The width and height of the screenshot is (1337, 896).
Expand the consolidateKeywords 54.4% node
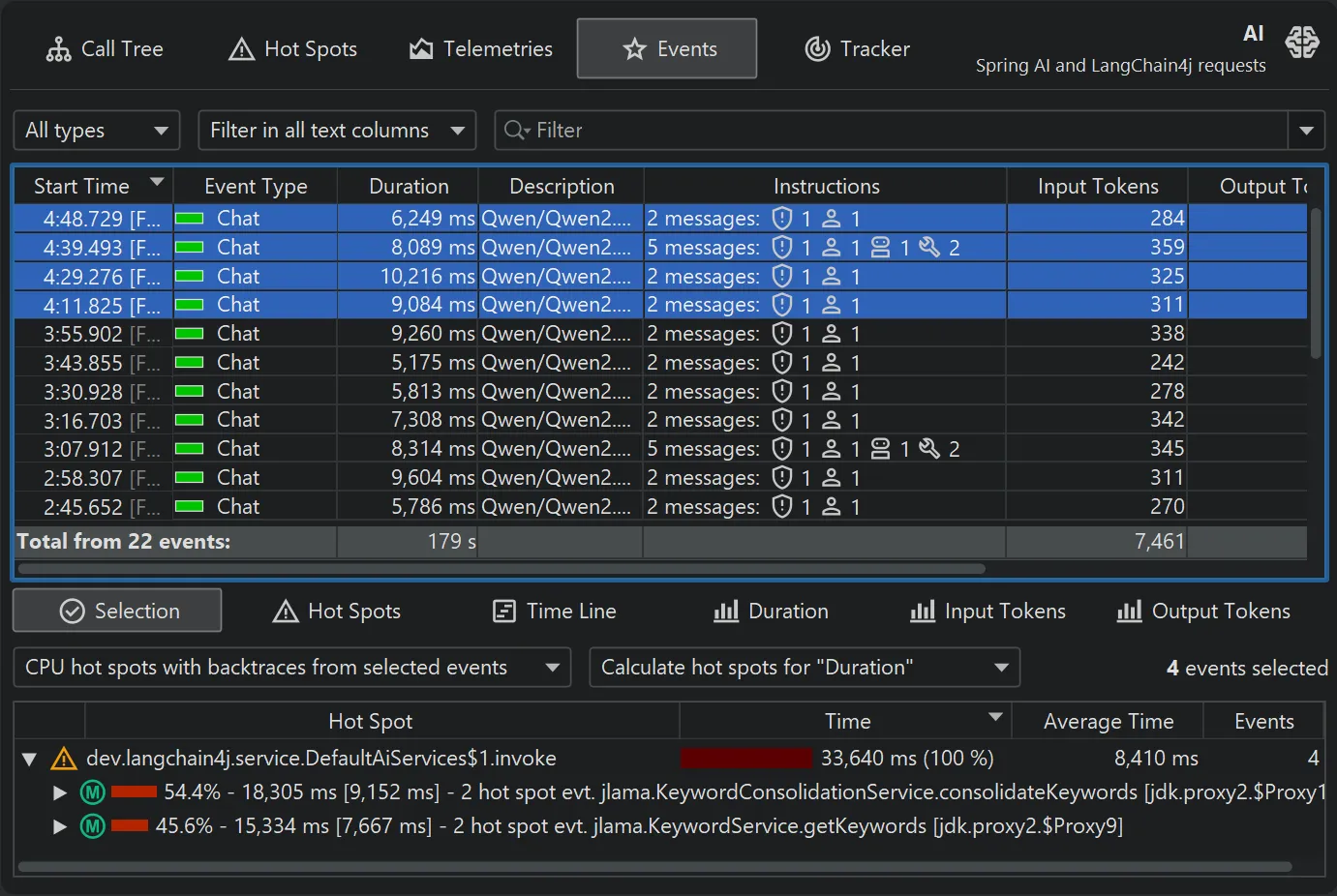[60, 792]
